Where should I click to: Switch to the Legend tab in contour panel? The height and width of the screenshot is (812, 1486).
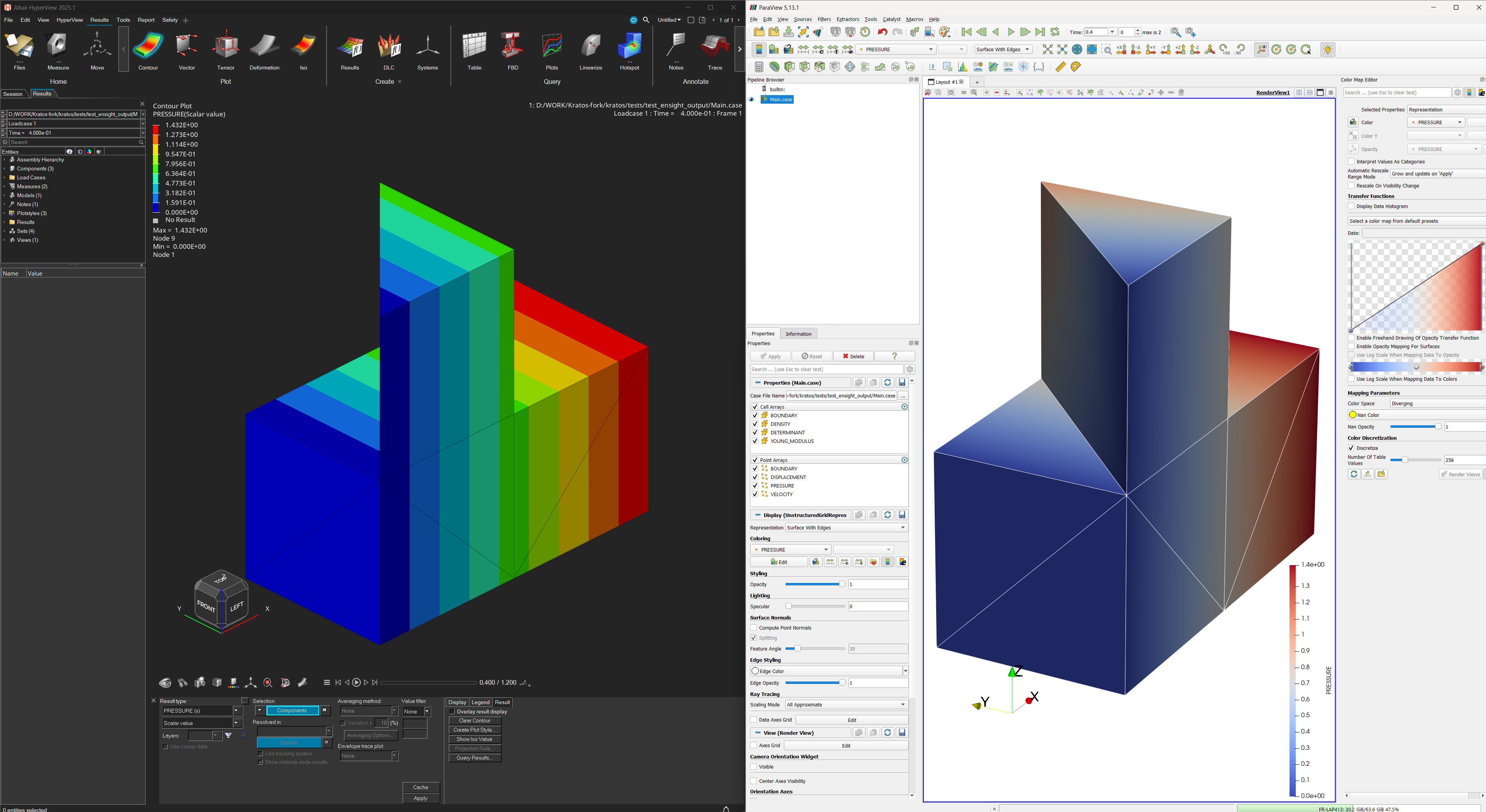coord(480,703)
